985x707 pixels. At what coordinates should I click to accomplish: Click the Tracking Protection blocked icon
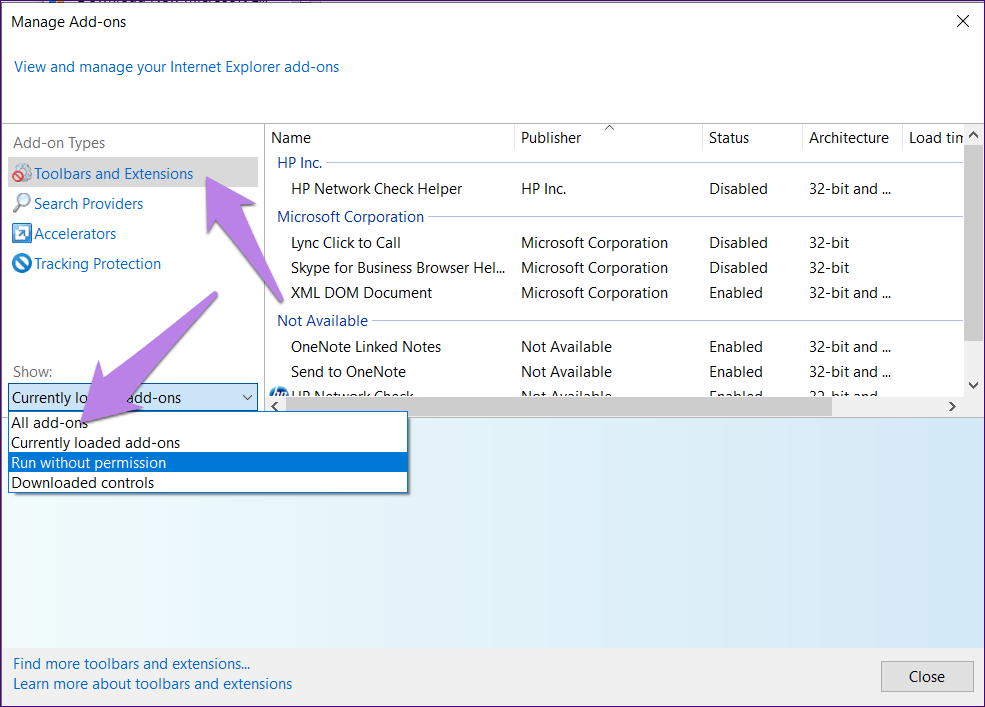pos(21,264)
